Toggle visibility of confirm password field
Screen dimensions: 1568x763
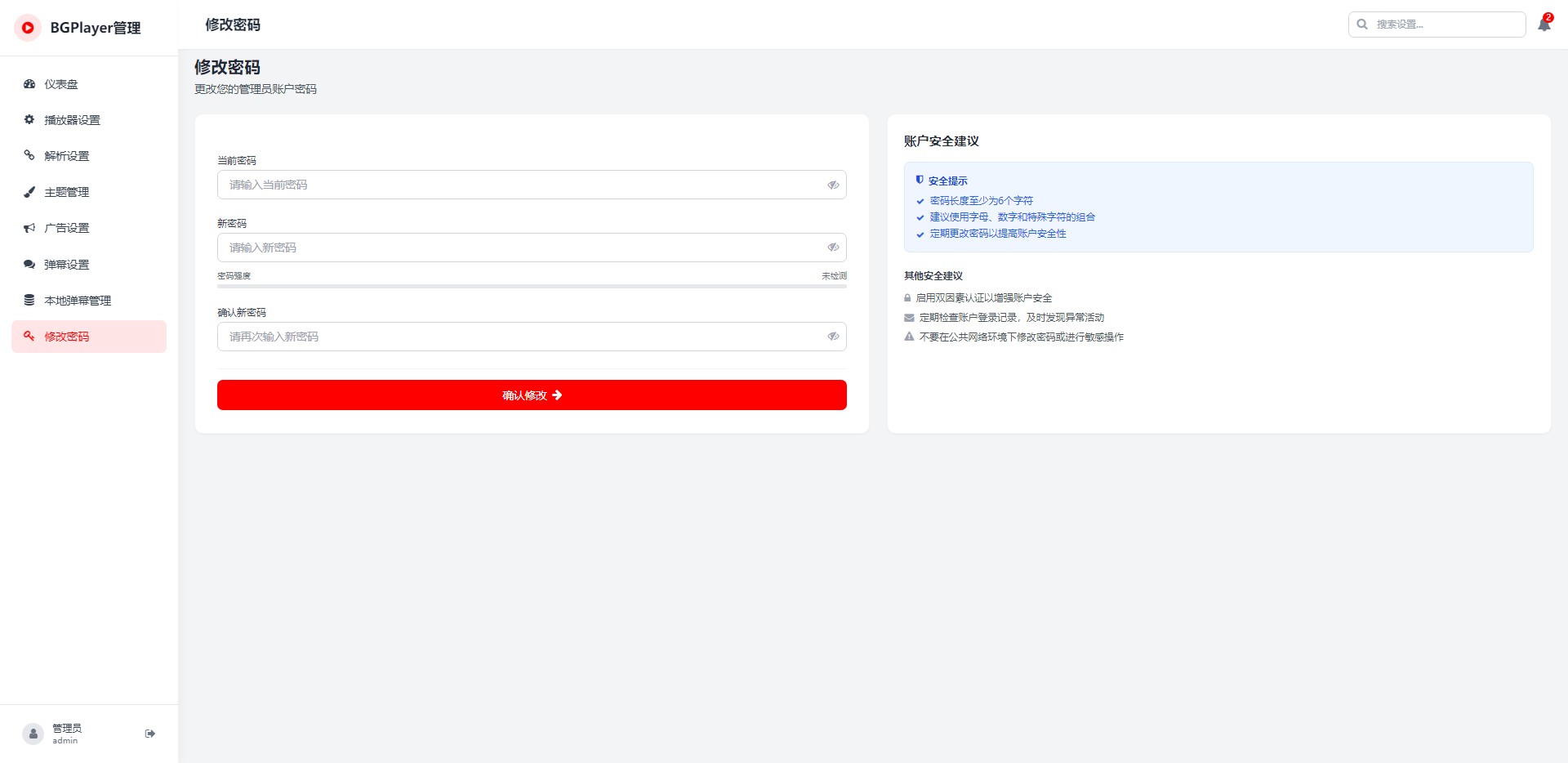833,337
